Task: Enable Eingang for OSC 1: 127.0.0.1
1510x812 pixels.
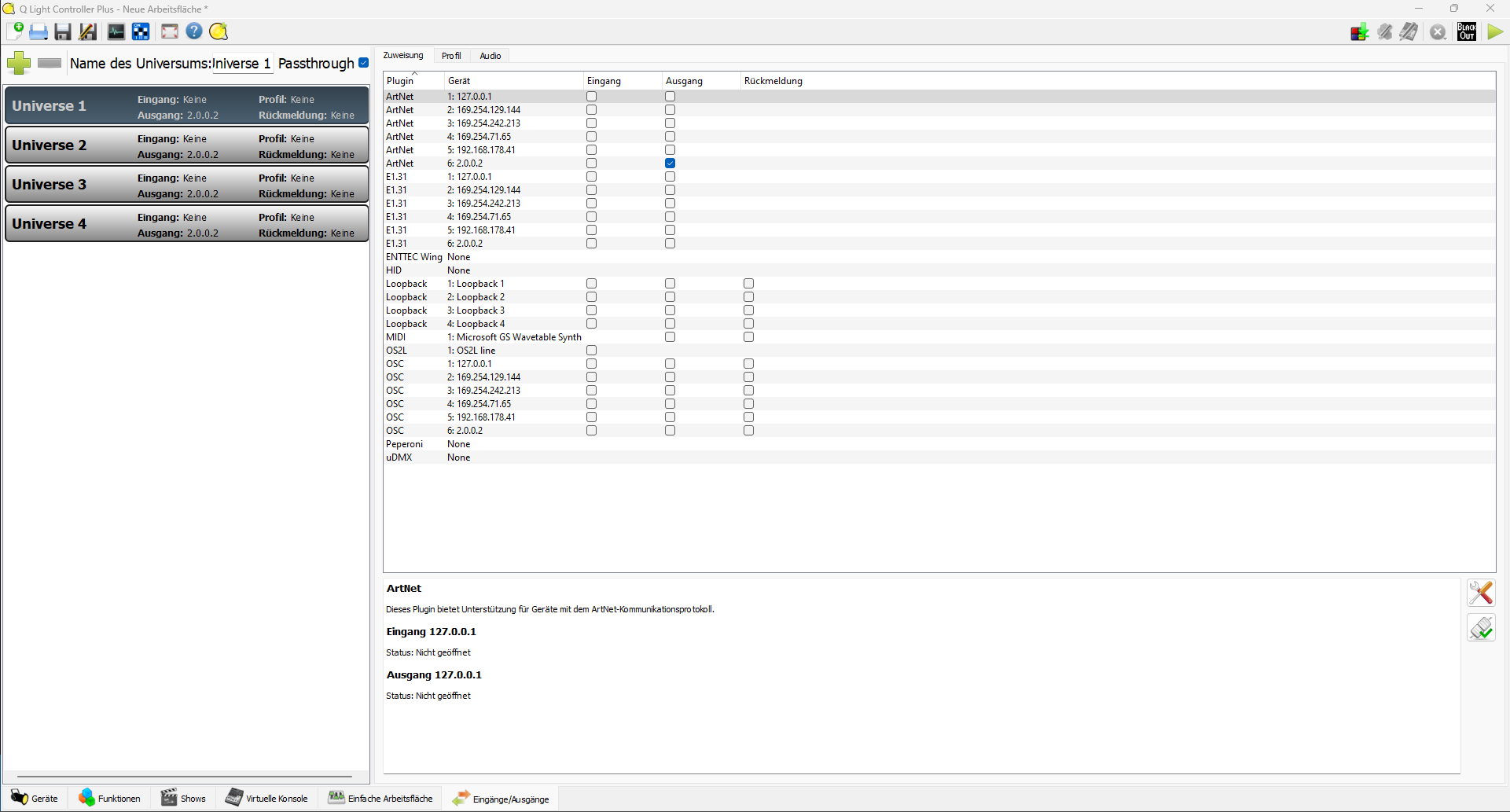Action: coord(591,364)
